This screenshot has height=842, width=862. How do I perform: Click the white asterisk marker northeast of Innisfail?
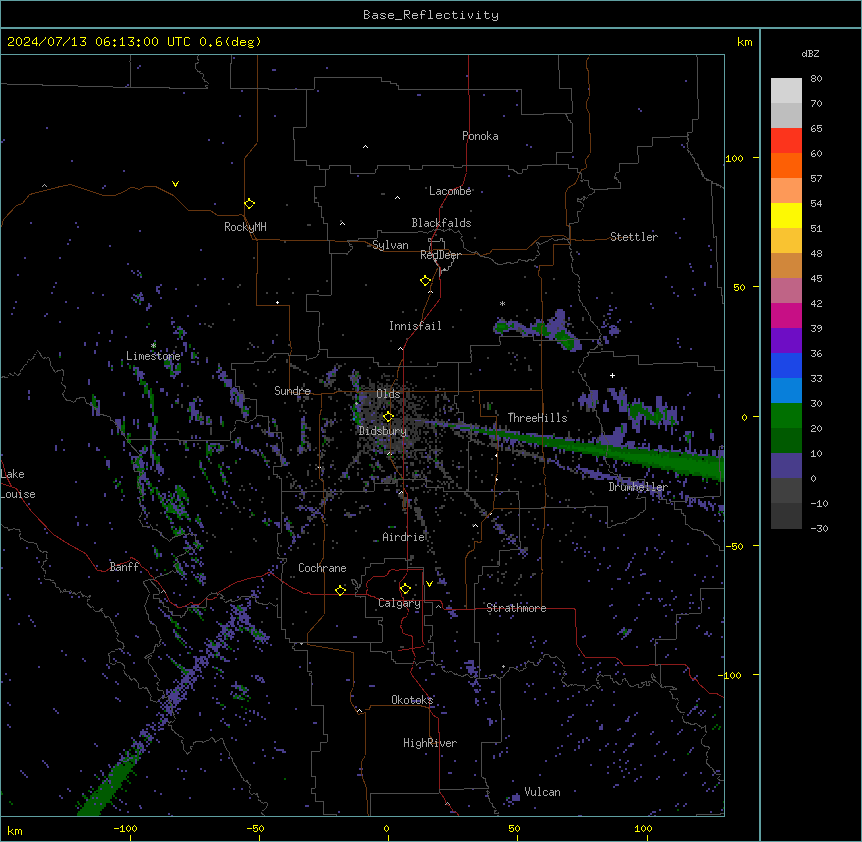click(x=502, y=303)
